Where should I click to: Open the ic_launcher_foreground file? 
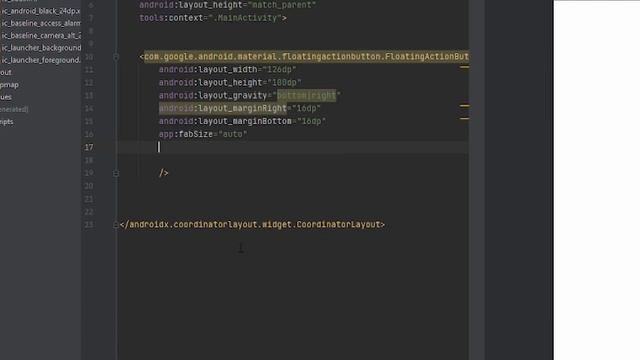coord(40,60)
